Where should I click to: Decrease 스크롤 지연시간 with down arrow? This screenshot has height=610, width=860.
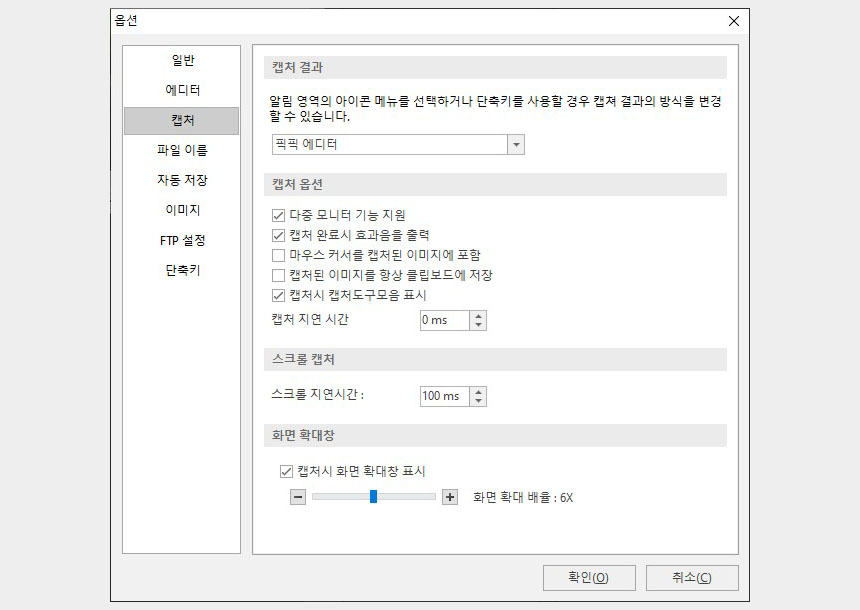pyautogui.click(x=478, y=400)
